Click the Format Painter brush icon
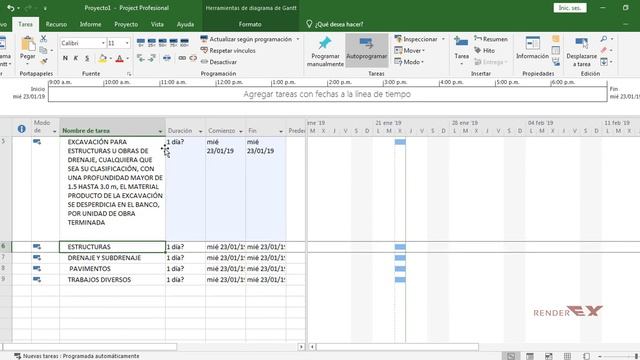This screenshot has height=360, width=640. click(44, 61)
